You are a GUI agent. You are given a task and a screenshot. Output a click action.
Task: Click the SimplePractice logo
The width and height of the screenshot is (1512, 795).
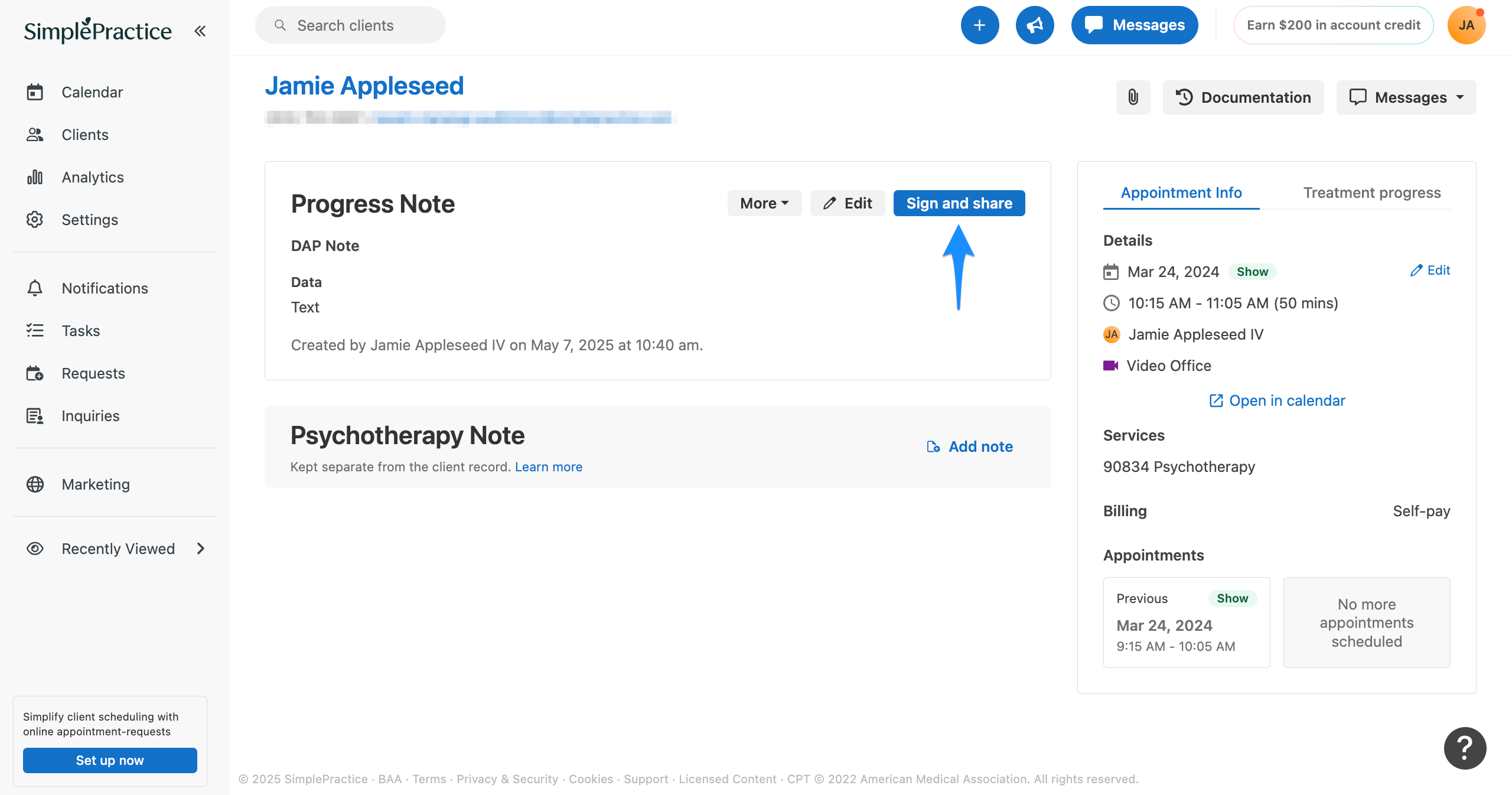coord(97,30)
